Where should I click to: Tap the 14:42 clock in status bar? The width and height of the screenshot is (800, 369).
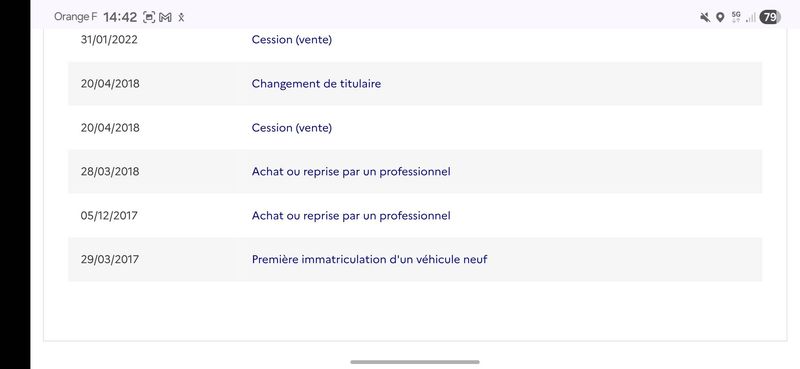click(x=120, y=17)
